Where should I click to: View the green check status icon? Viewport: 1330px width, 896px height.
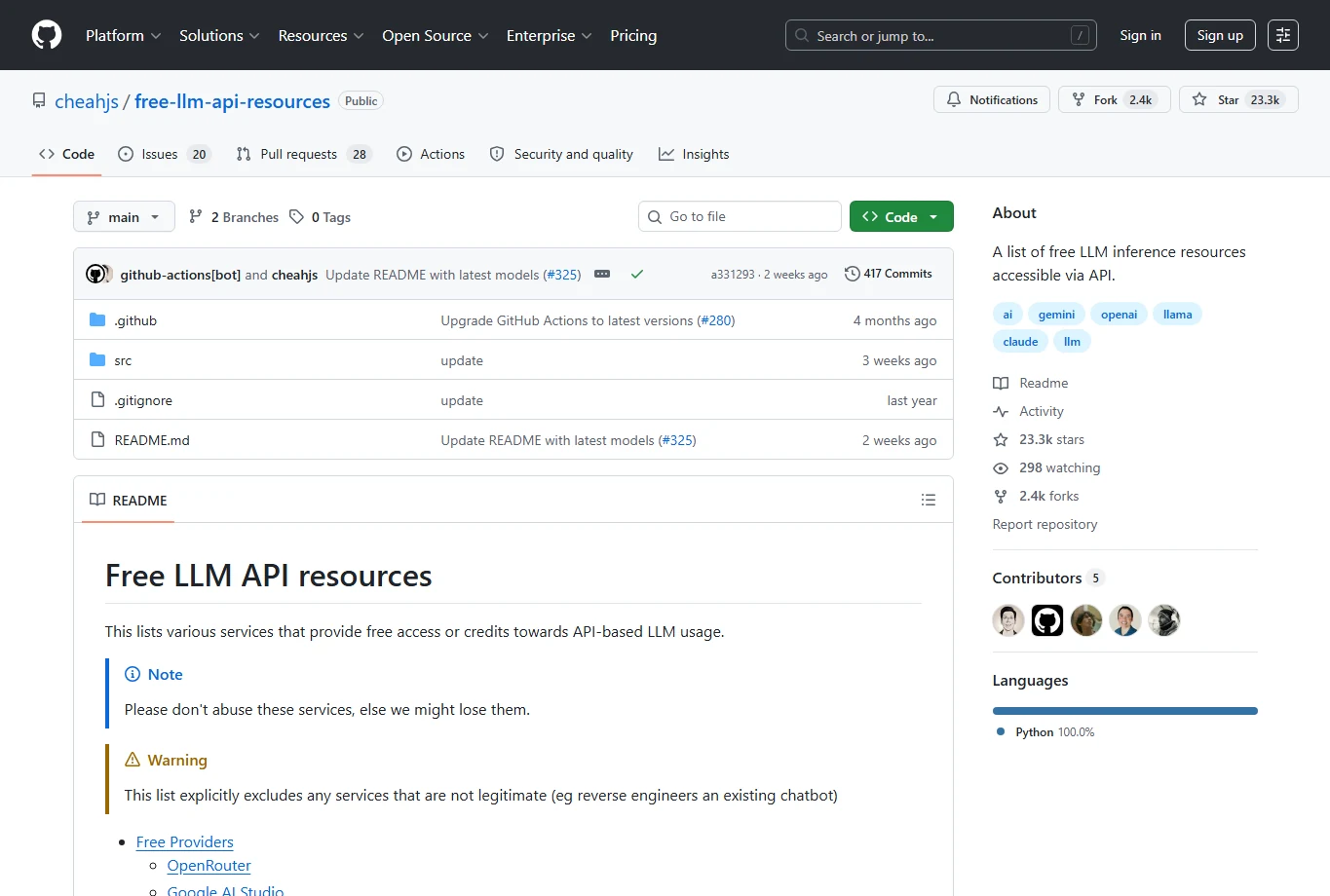[x=637, y=275]
